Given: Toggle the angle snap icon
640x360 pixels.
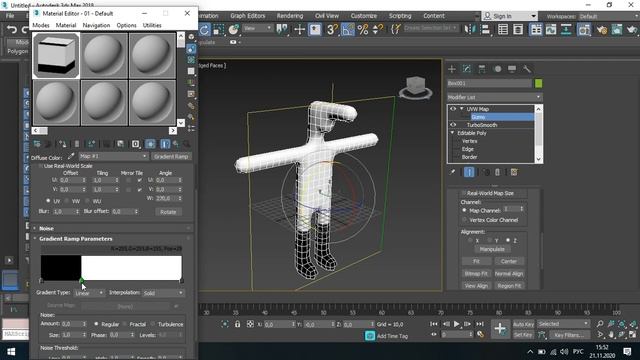Looking at the screenshot, I should 347,29.
